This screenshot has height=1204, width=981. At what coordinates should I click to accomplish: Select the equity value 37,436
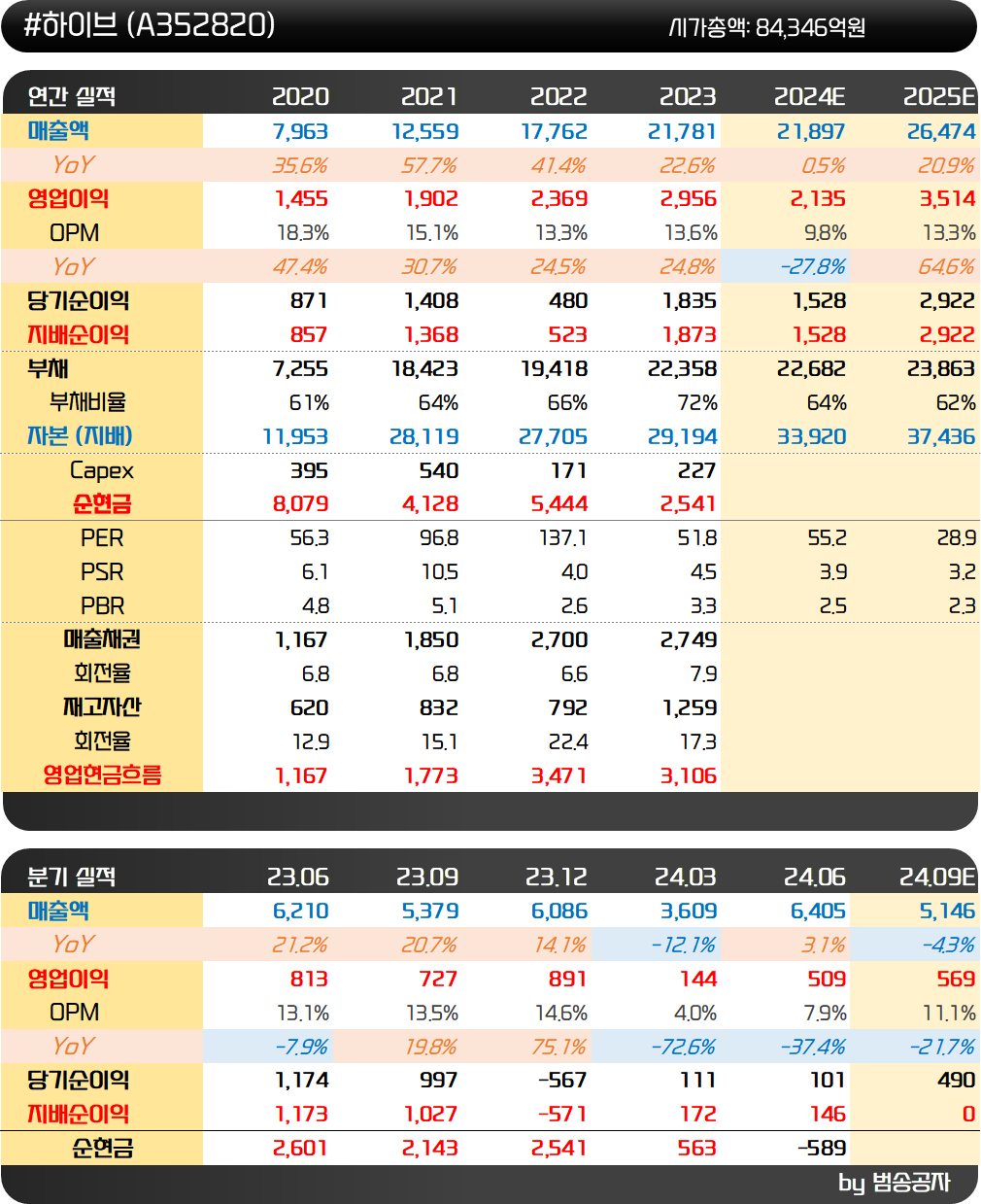941,436
